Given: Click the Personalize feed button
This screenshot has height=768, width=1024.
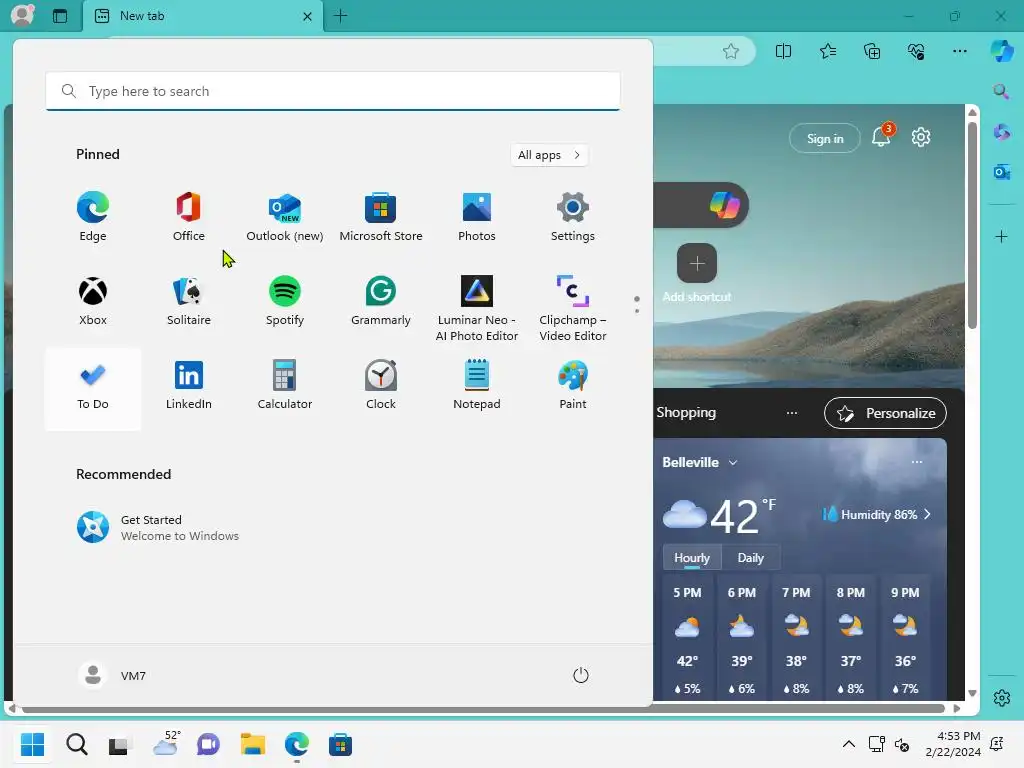Looking at the screenshot, I should click(885, 413).
